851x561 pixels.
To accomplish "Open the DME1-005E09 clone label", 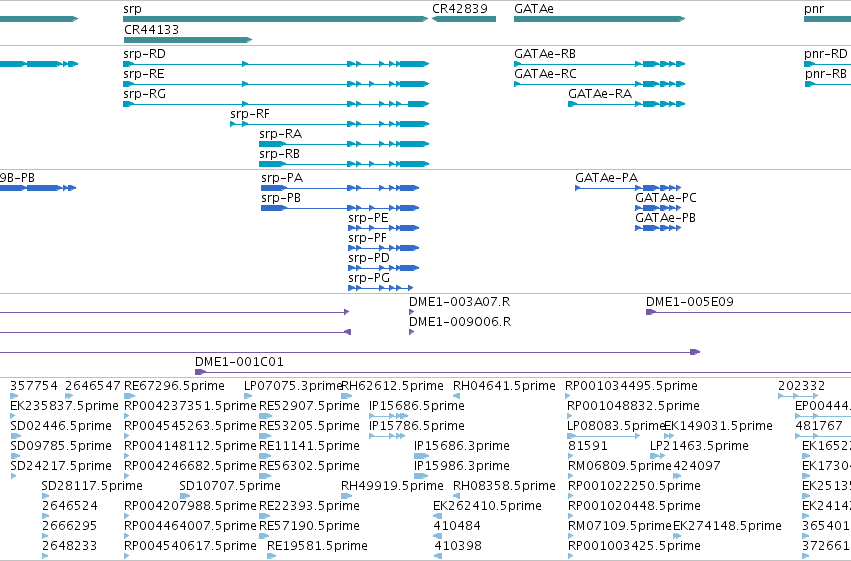I will pos(690,302).
